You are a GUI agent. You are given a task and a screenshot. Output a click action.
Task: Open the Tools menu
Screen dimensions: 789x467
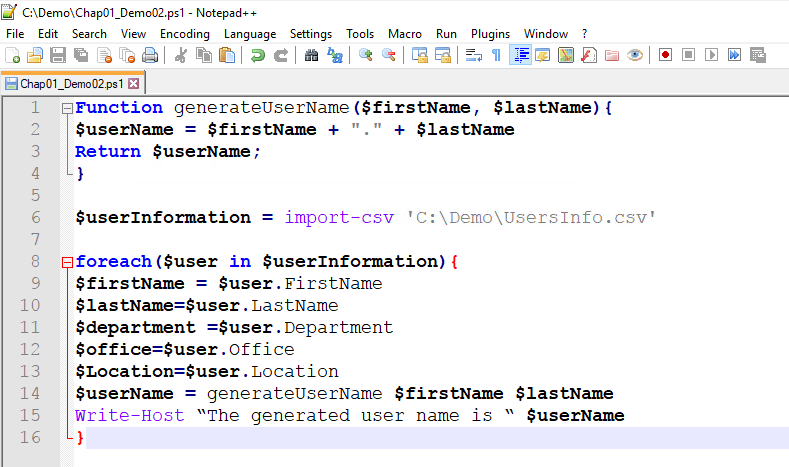tap(360, 34)
